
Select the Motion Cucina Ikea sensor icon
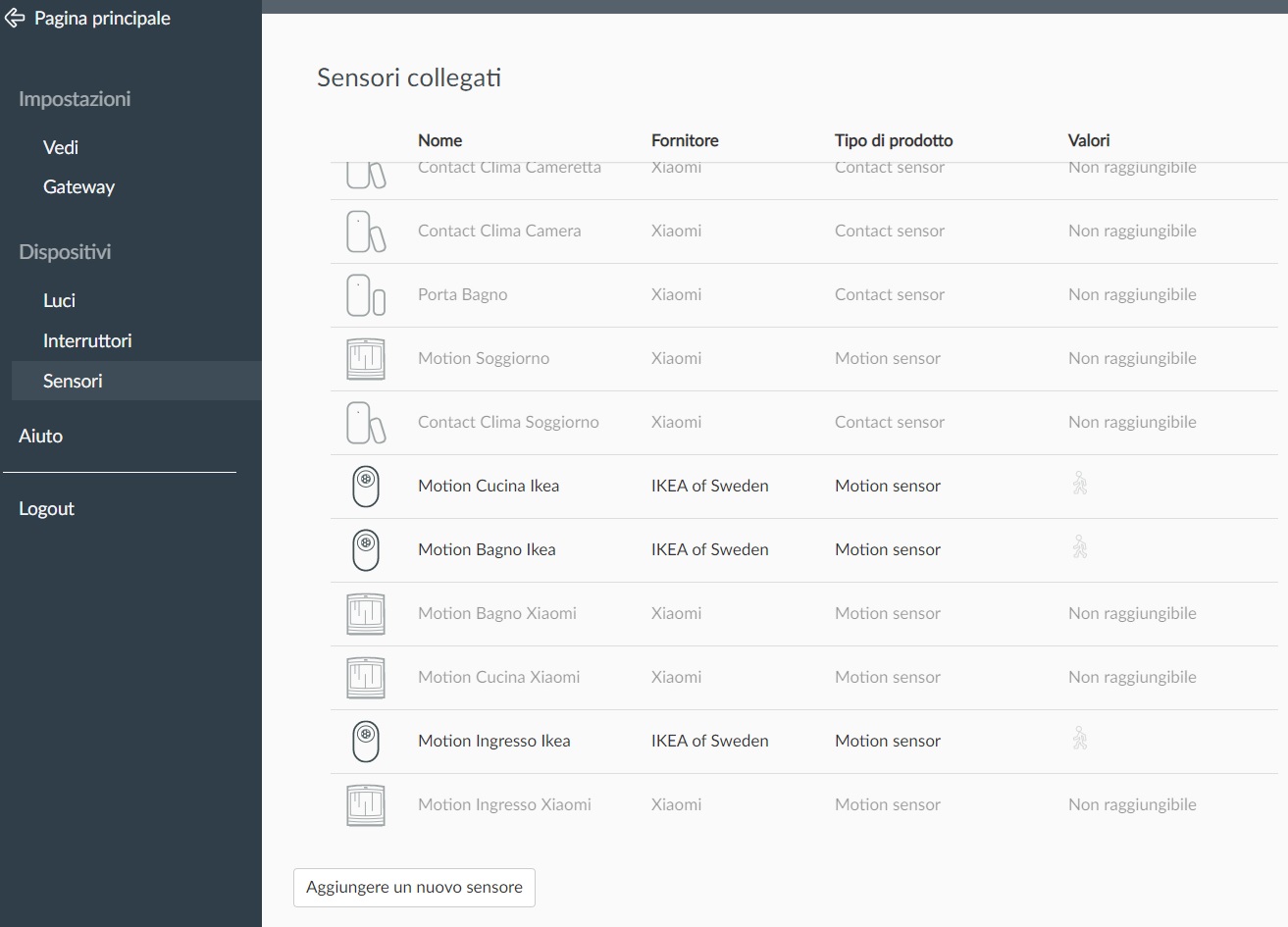click(x=365, y=486)
